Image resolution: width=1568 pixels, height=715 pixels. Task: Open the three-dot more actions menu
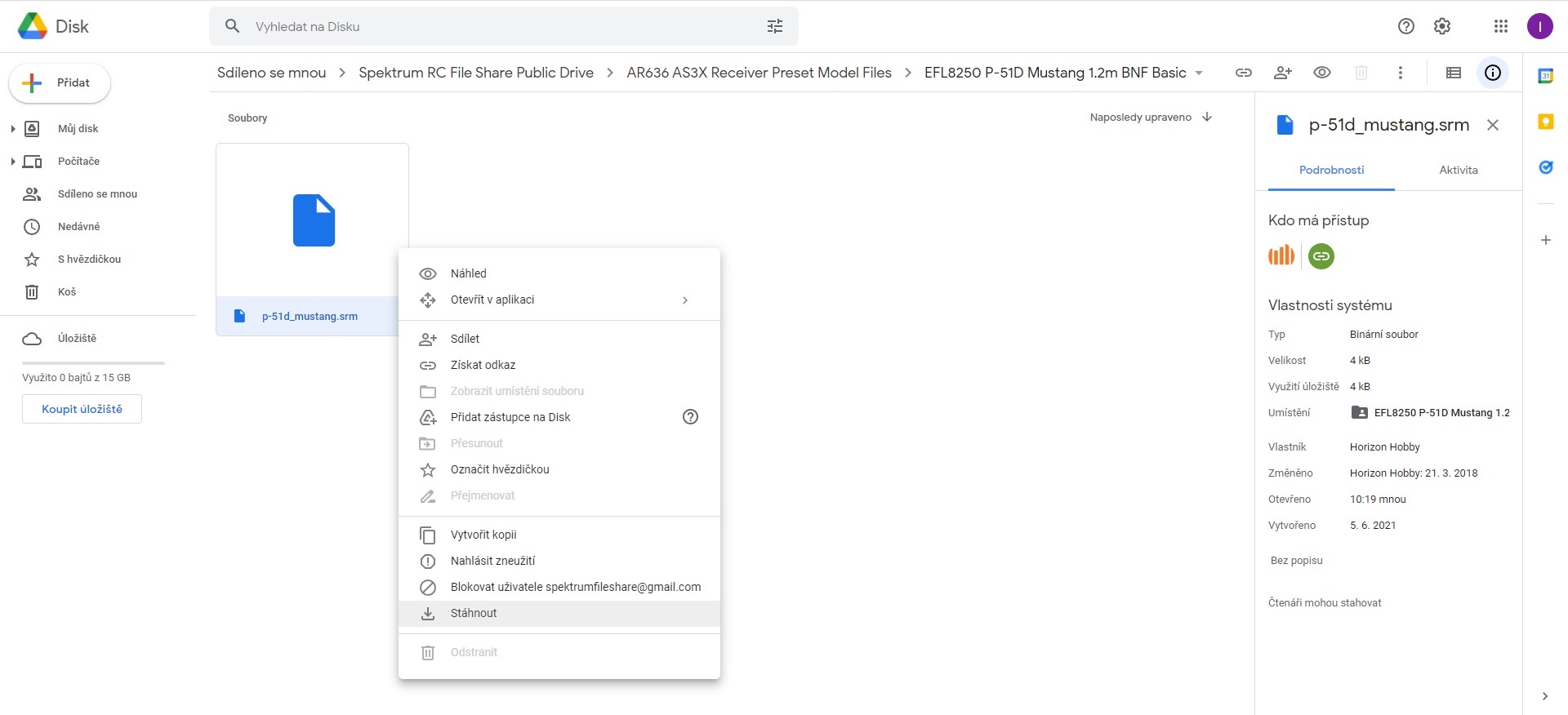[x=1400, y=73]
